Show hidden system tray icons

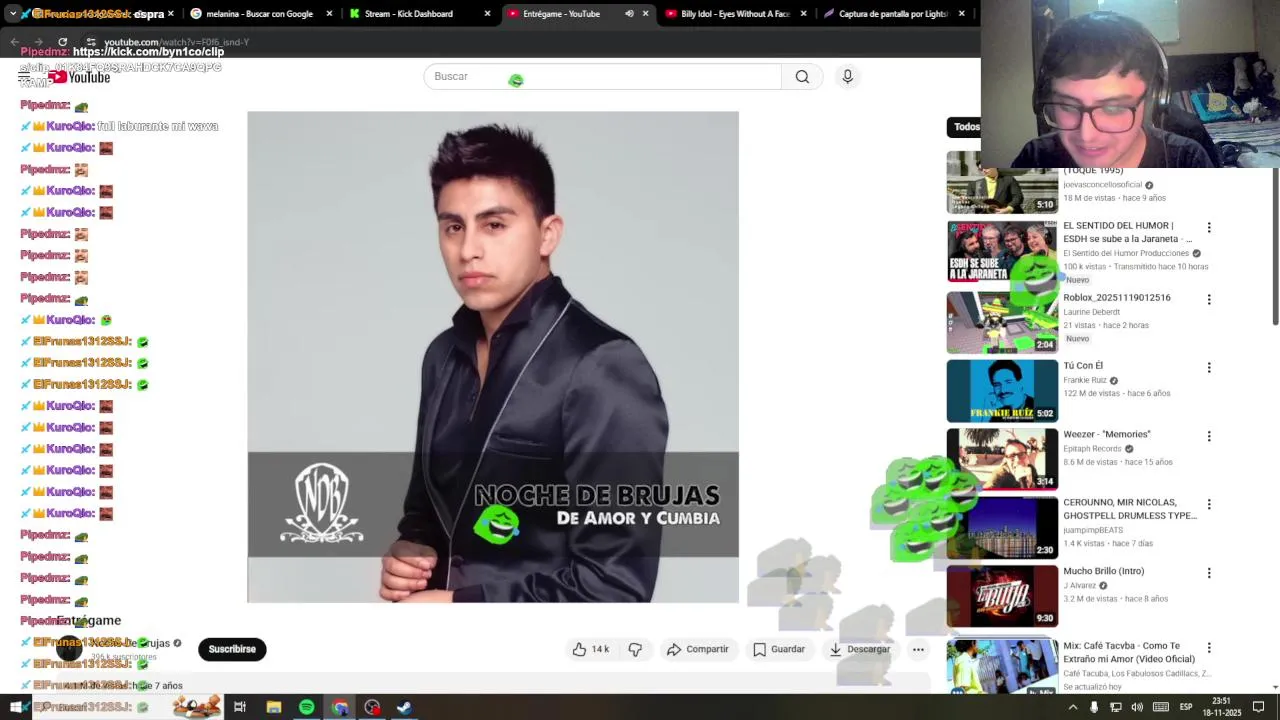pyautogui.click(x=1073, y=707)
